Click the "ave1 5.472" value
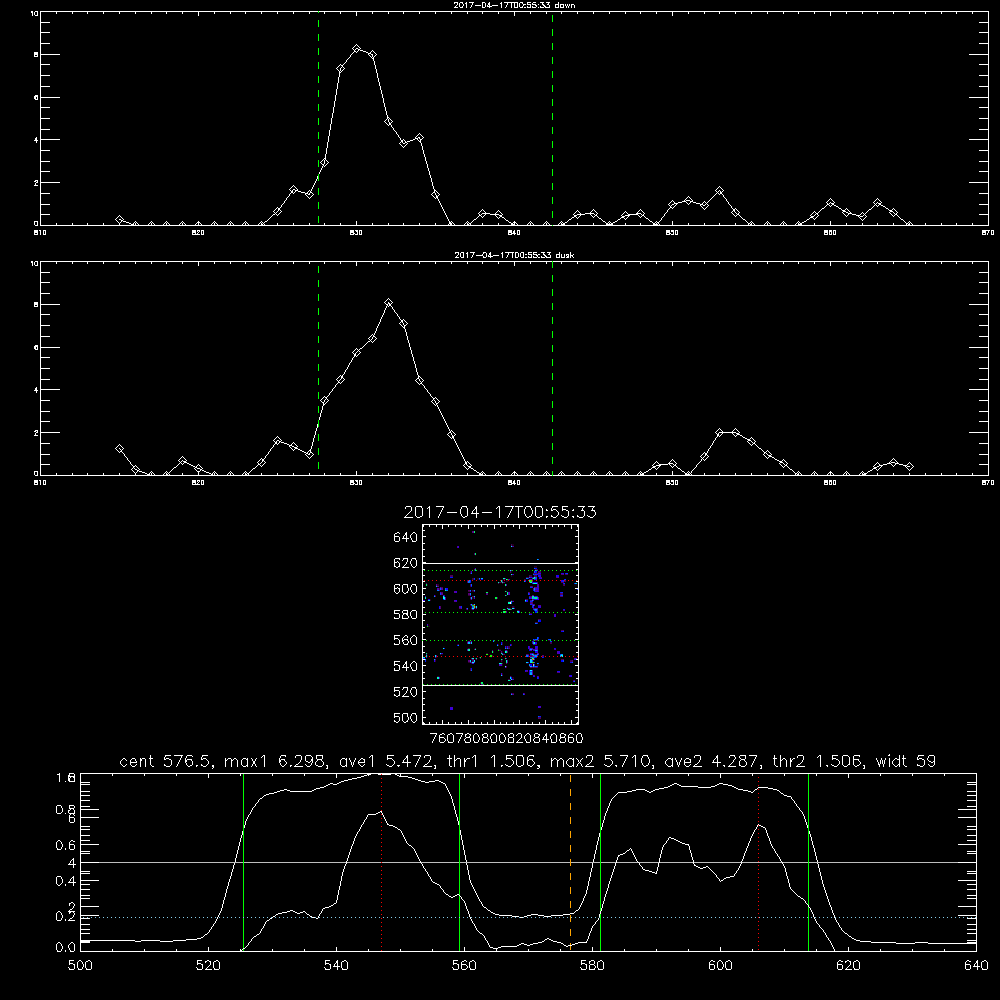Image resolution: width=1000 pixels, height=1000 pixels. tap(385, 761)
